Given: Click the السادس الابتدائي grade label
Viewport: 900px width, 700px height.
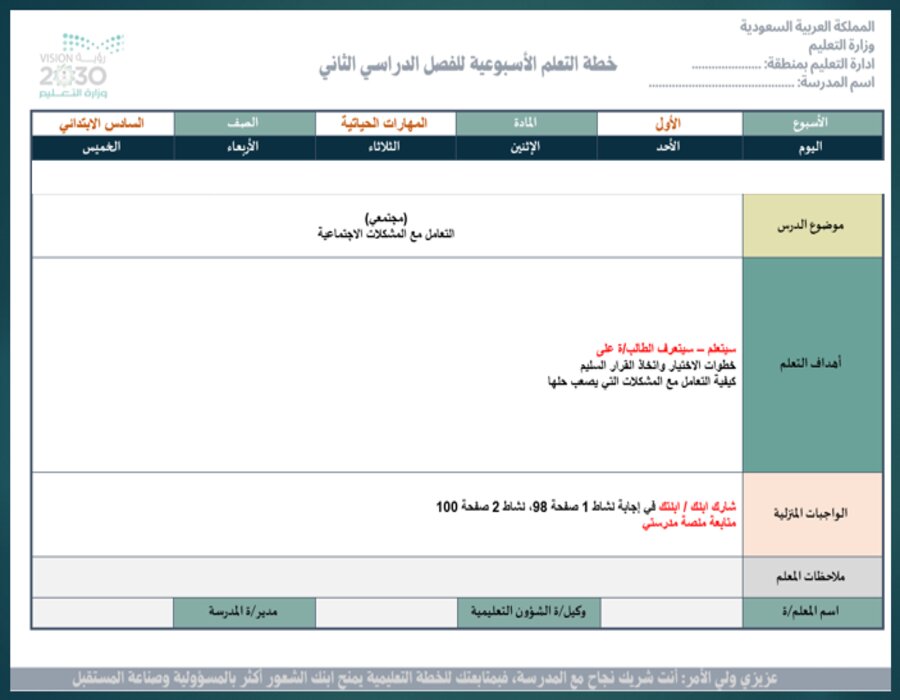Looking at the screenshot, I should [106, 122].
